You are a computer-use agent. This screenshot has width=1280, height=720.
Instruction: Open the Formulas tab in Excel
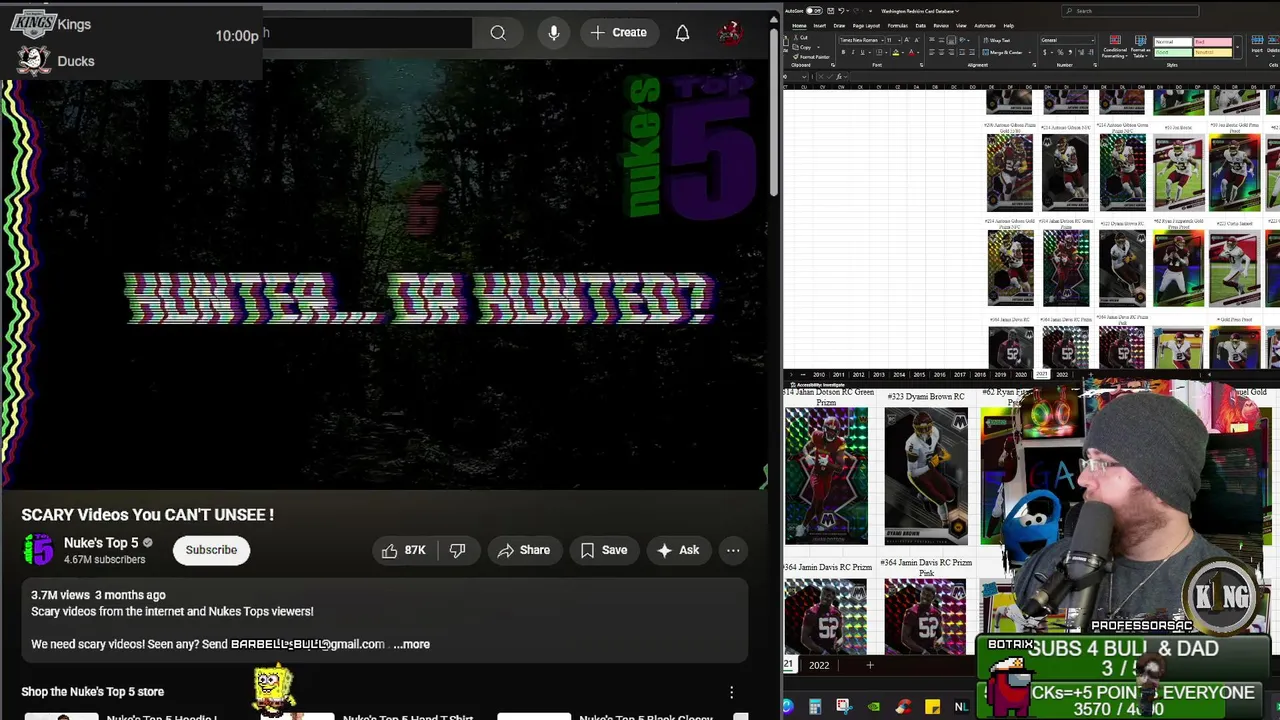click(898, 26)
